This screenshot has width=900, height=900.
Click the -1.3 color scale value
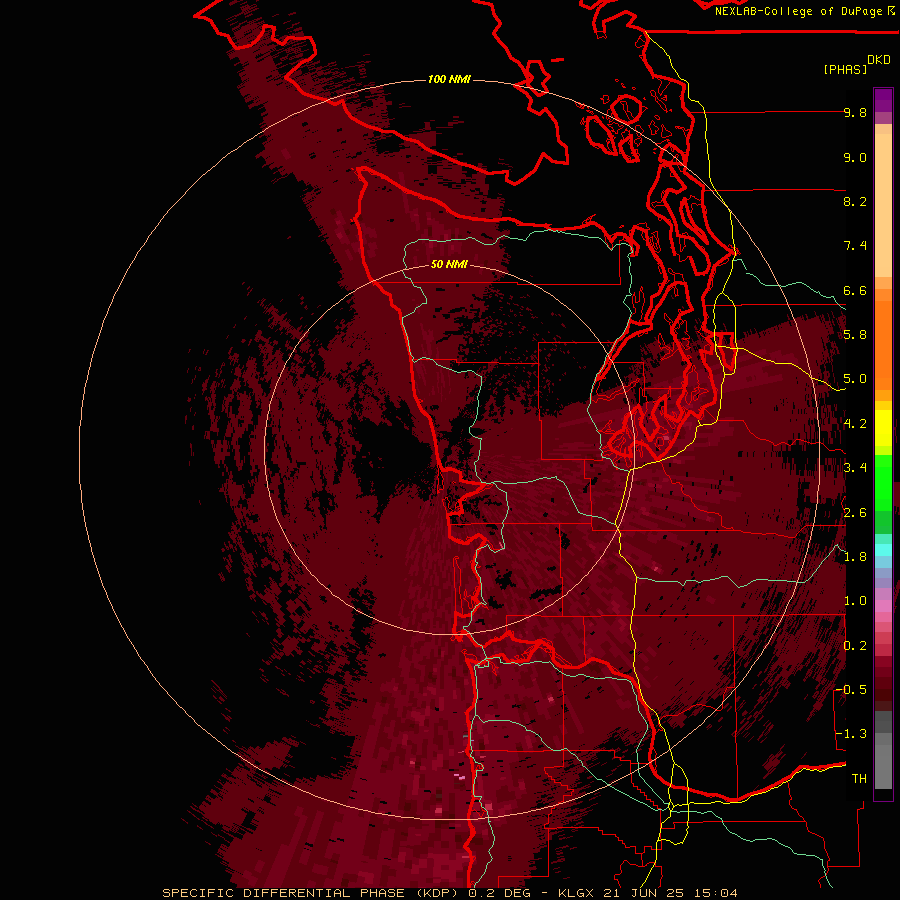click(851, 734)
